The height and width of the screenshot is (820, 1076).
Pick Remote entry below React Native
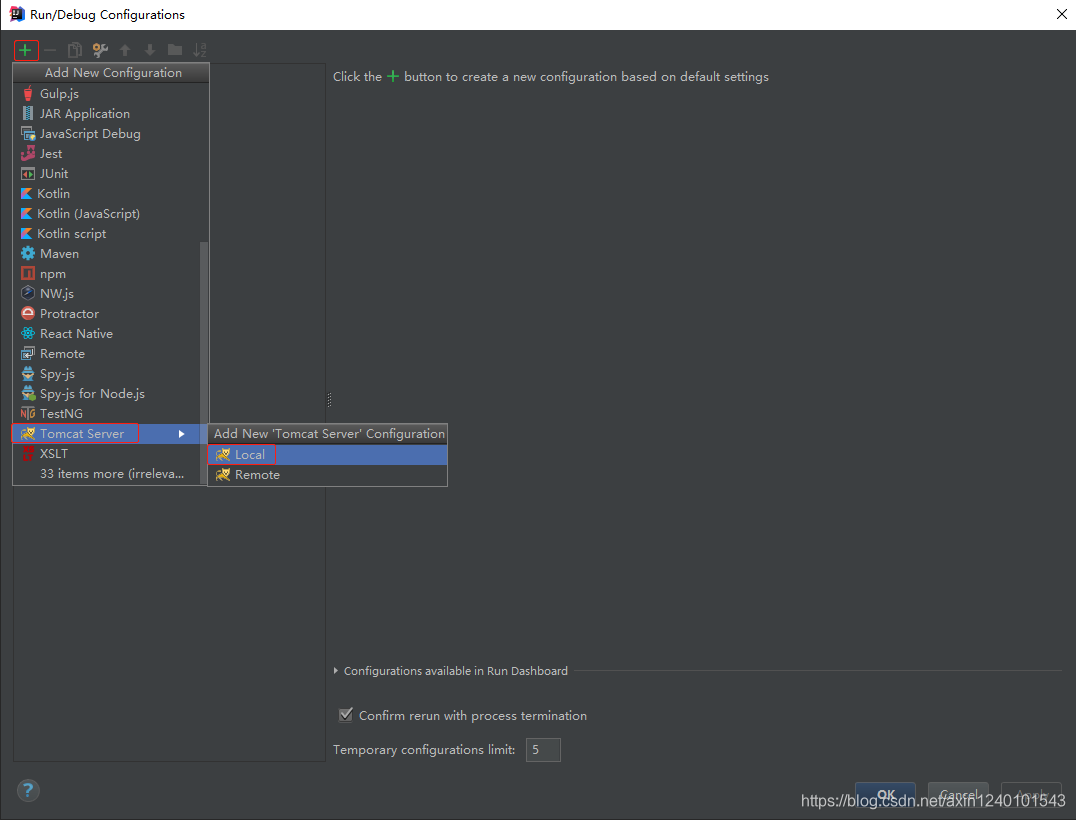tap(106, 353)
